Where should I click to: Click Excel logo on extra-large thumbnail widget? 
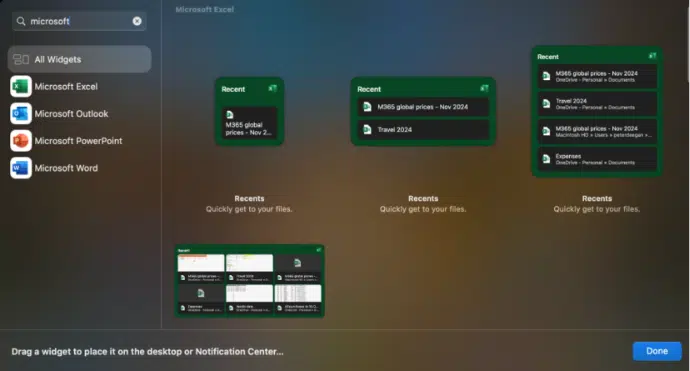[x=319, y=250]
